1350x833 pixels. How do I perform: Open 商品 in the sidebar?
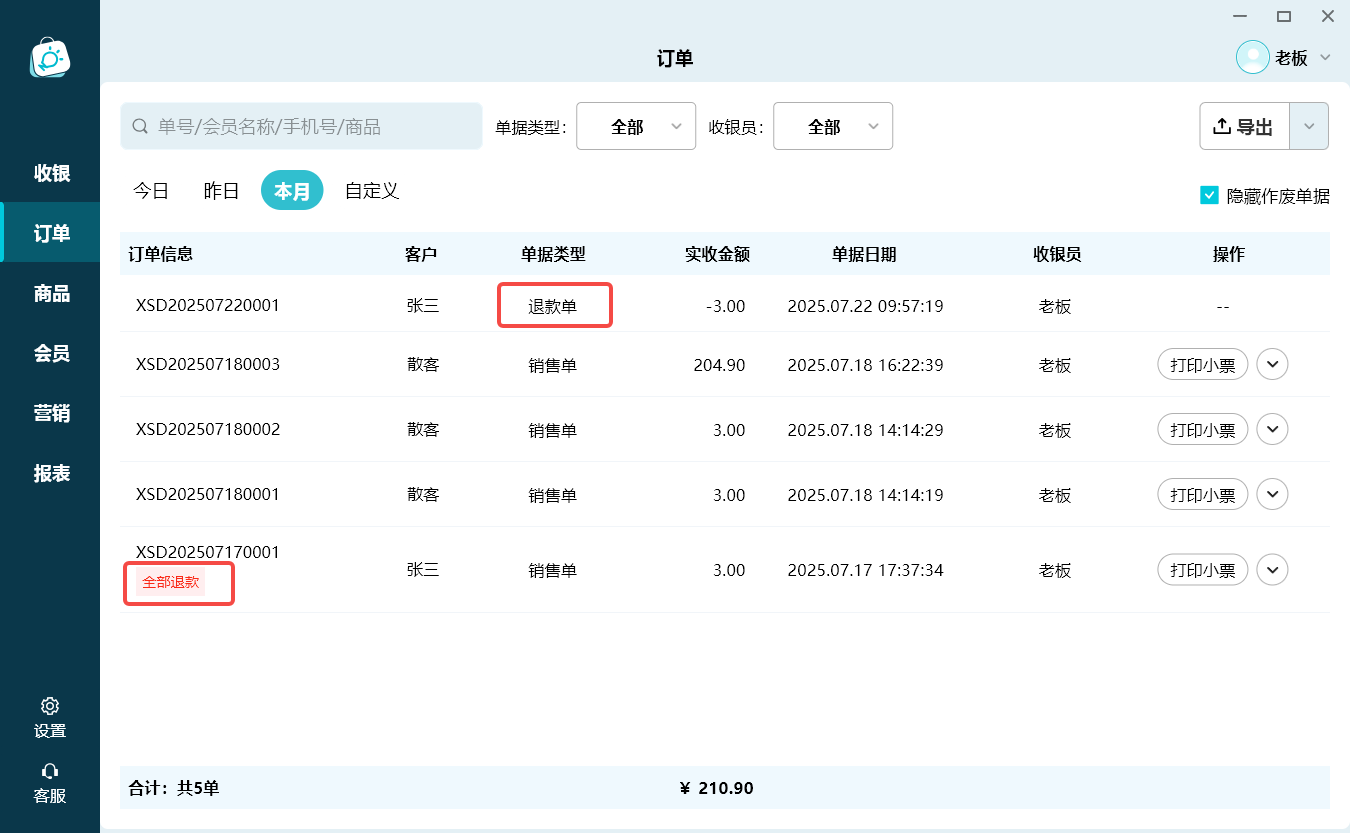(x=52, y=293)
